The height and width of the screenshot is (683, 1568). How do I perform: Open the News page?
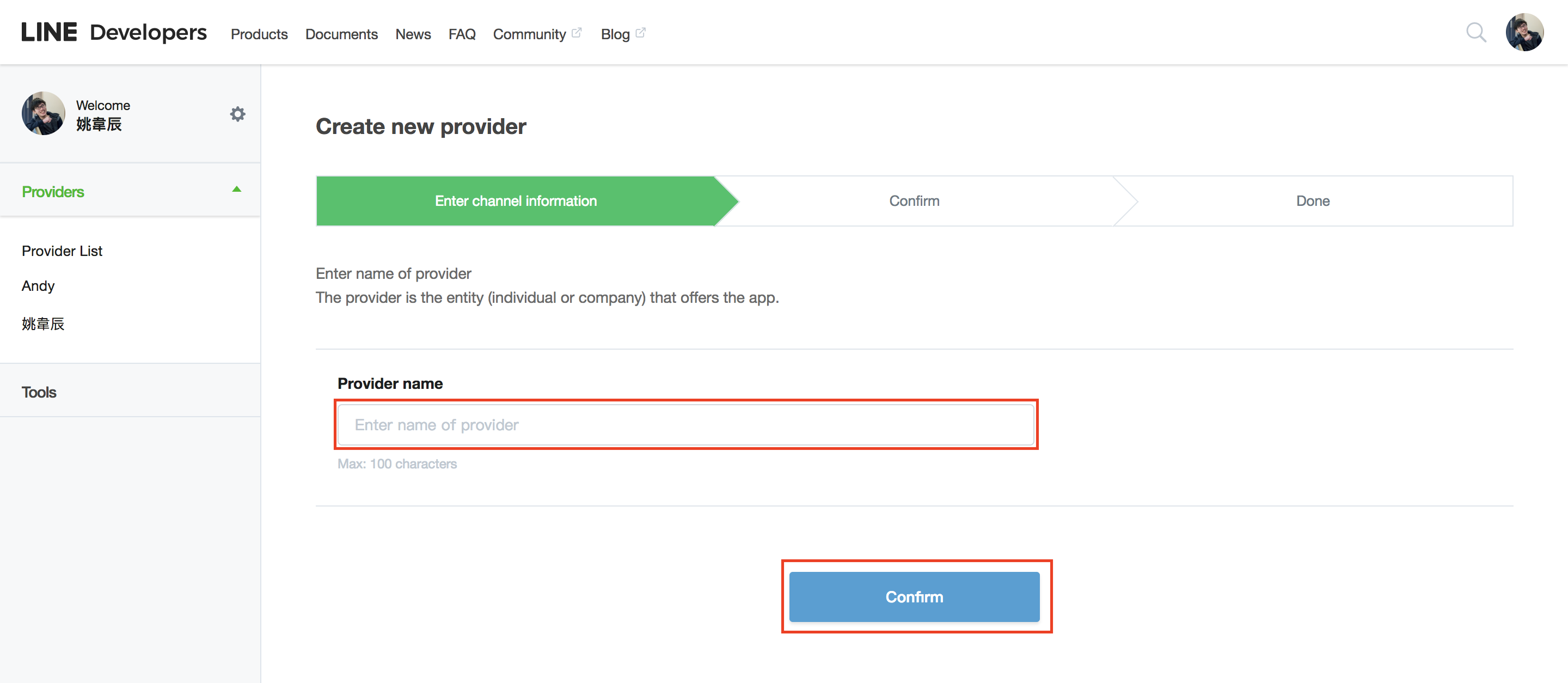413,34
